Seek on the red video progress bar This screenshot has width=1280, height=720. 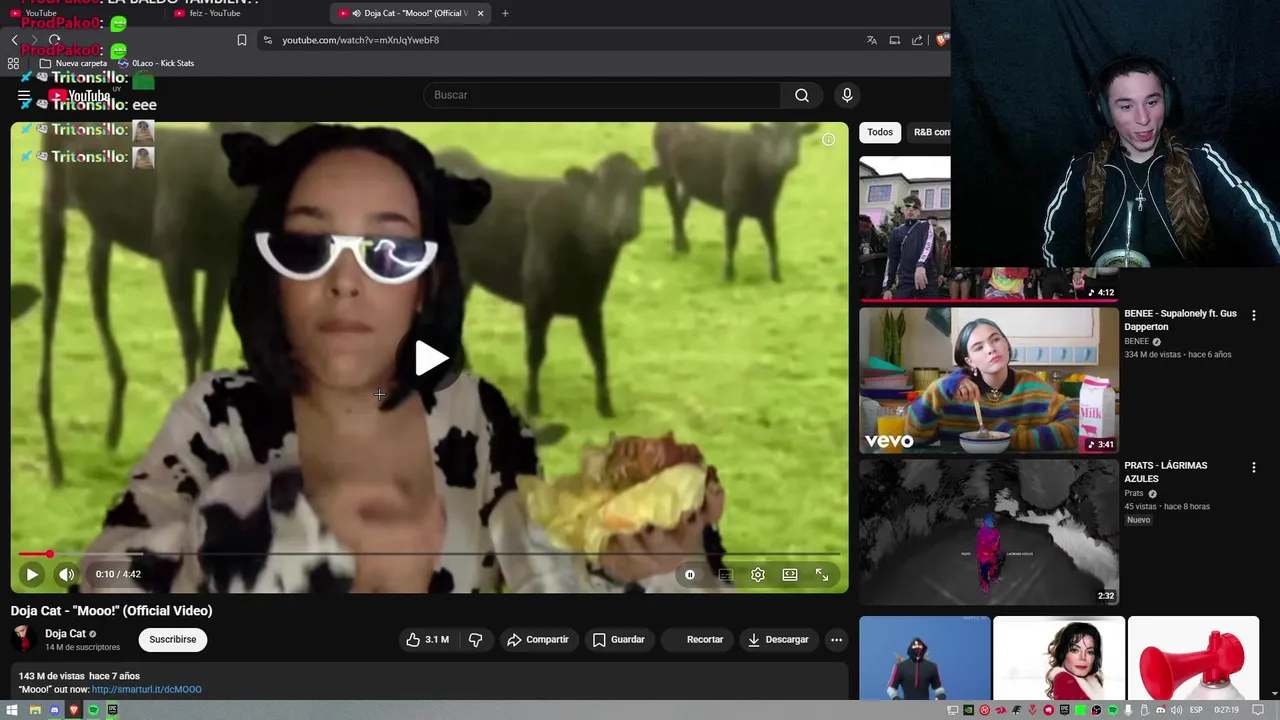(x=429, y=554)
